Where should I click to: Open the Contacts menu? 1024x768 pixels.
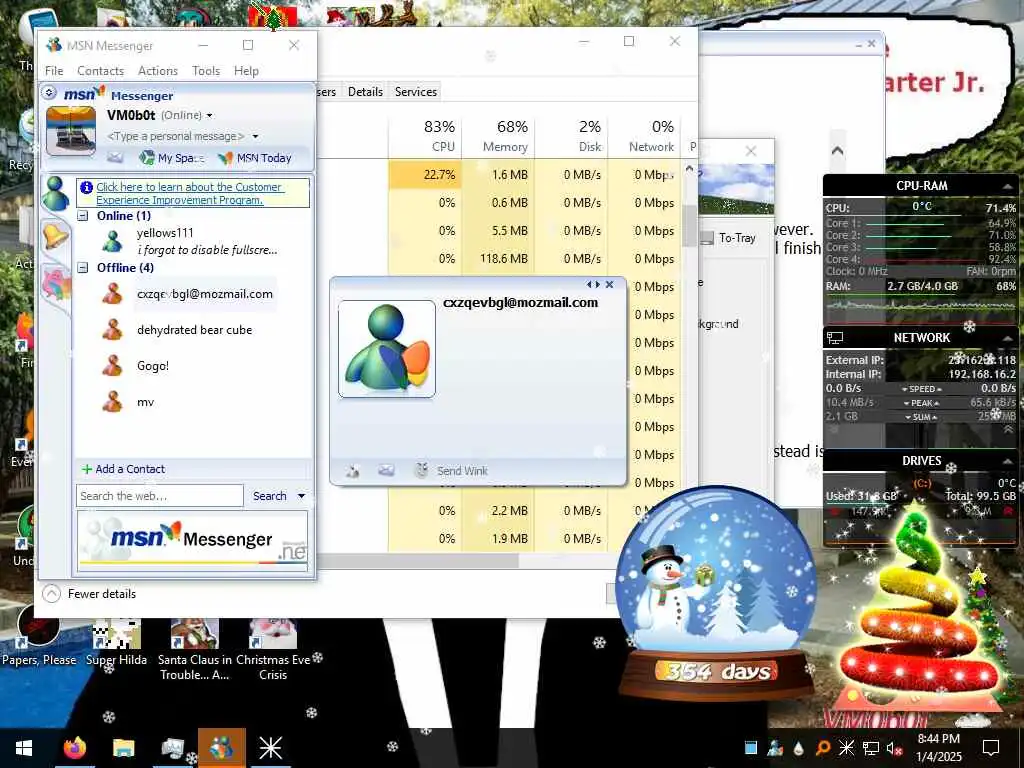pyautogui.click(x=101, y=71)
